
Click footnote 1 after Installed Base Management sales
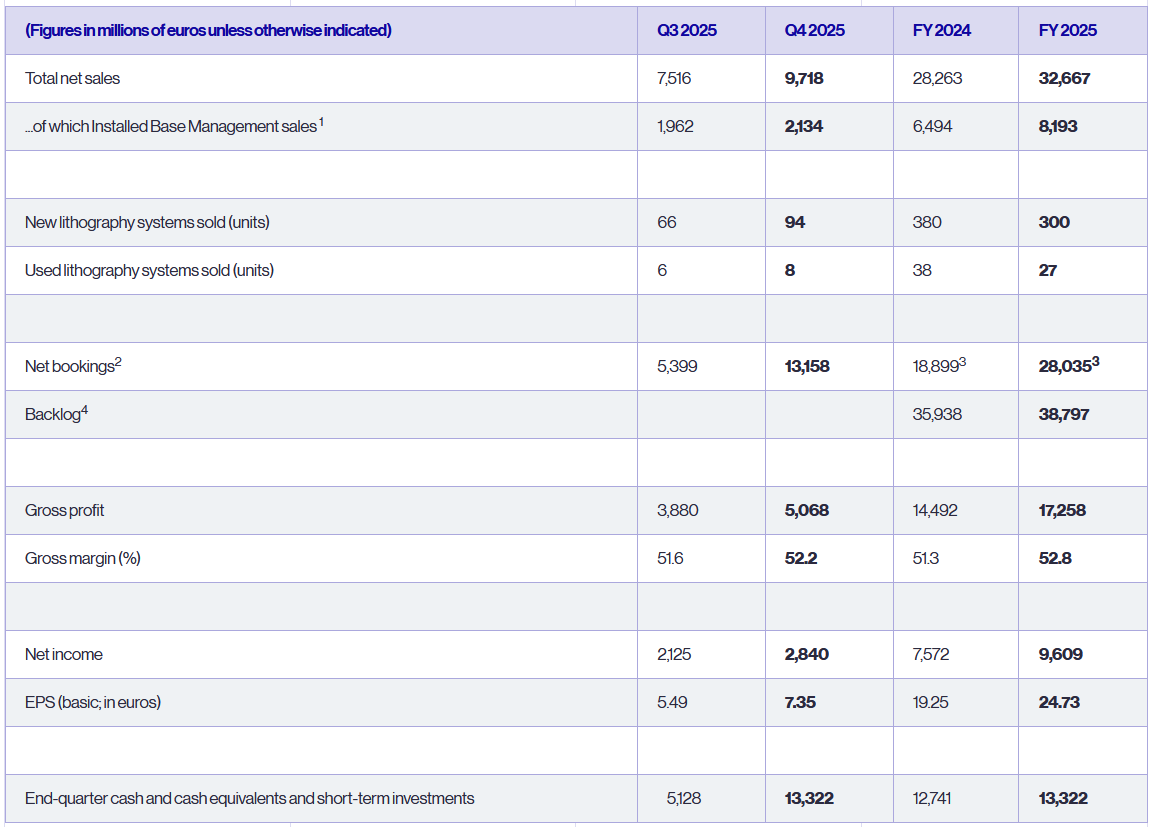pos(322,122)
